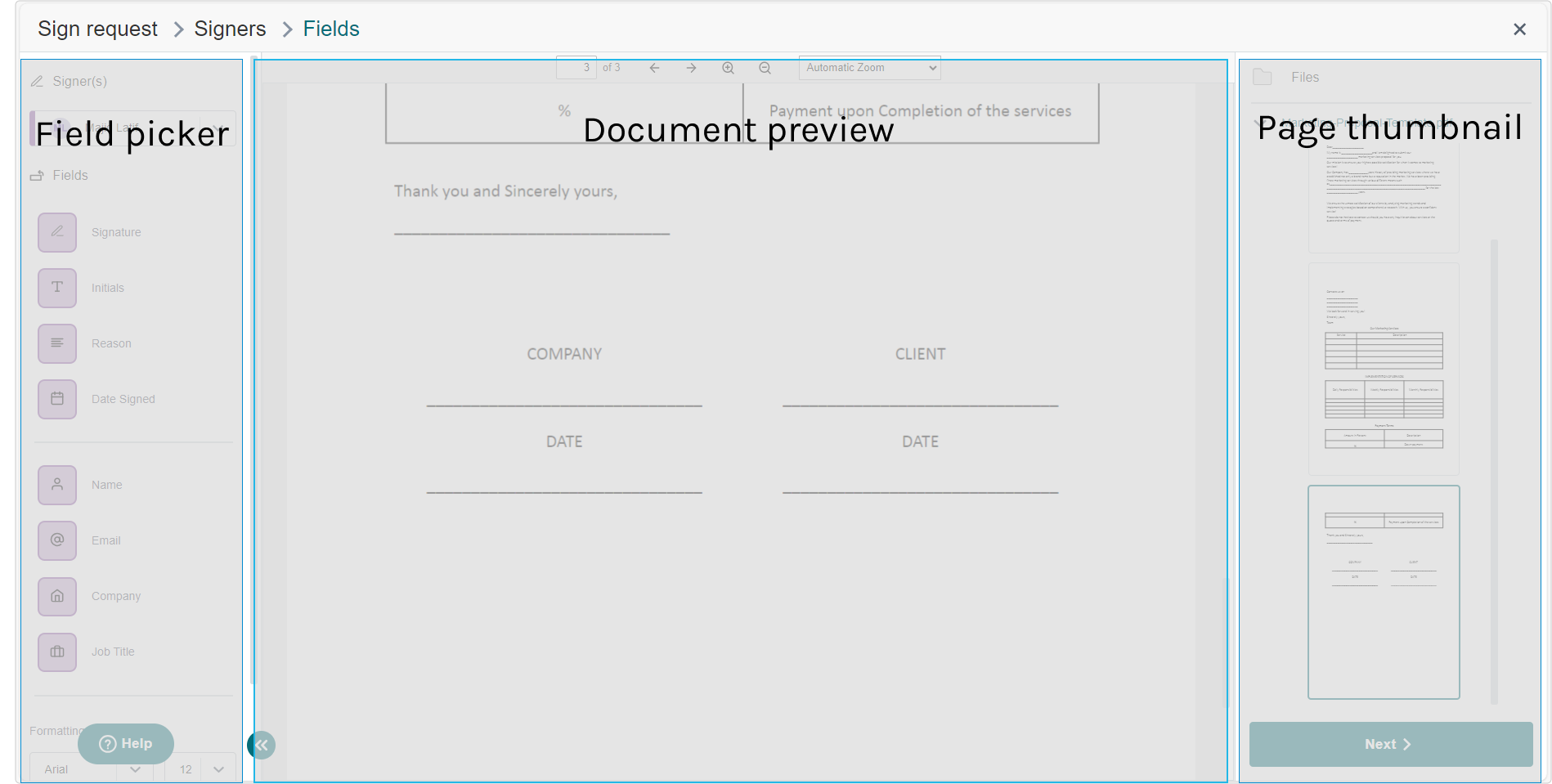The image size is (1552, 784).
Task: Select the second page thumbnail
Action: tap(1384, 369)
